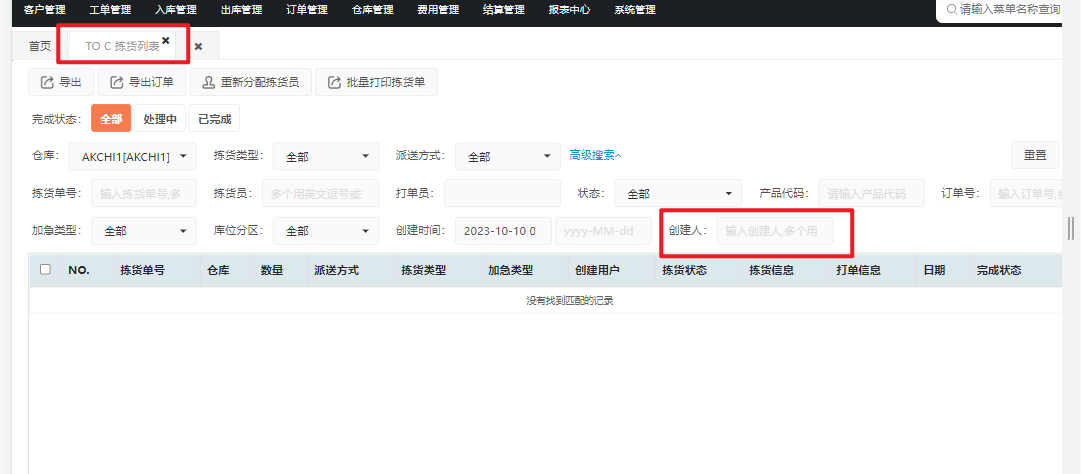
Task: Switch to the TO C 拣货列表 tab
Action: pos(122,46)
